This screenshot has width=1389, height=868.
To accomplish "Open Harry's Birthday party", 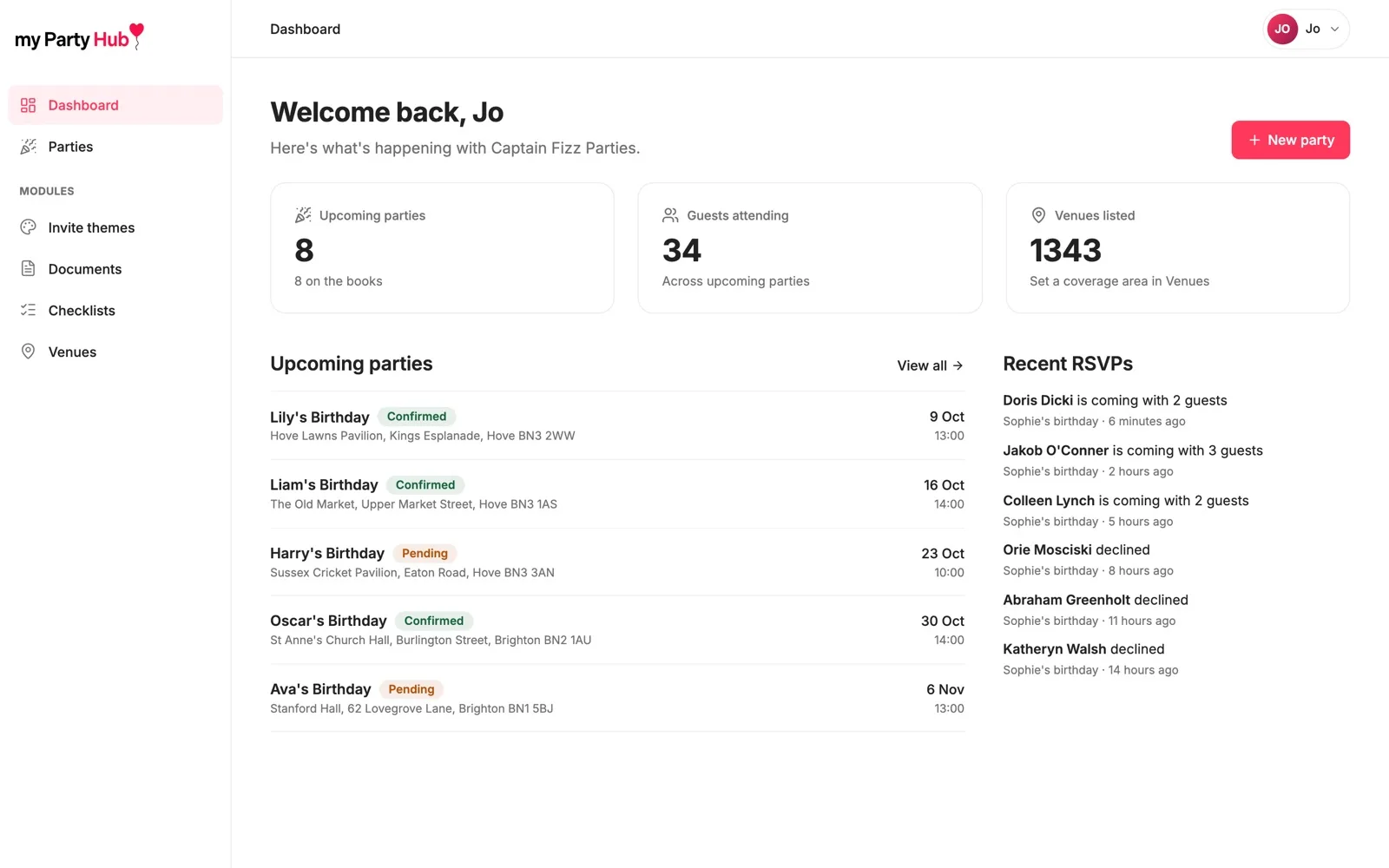I will [x=617, y=562].
